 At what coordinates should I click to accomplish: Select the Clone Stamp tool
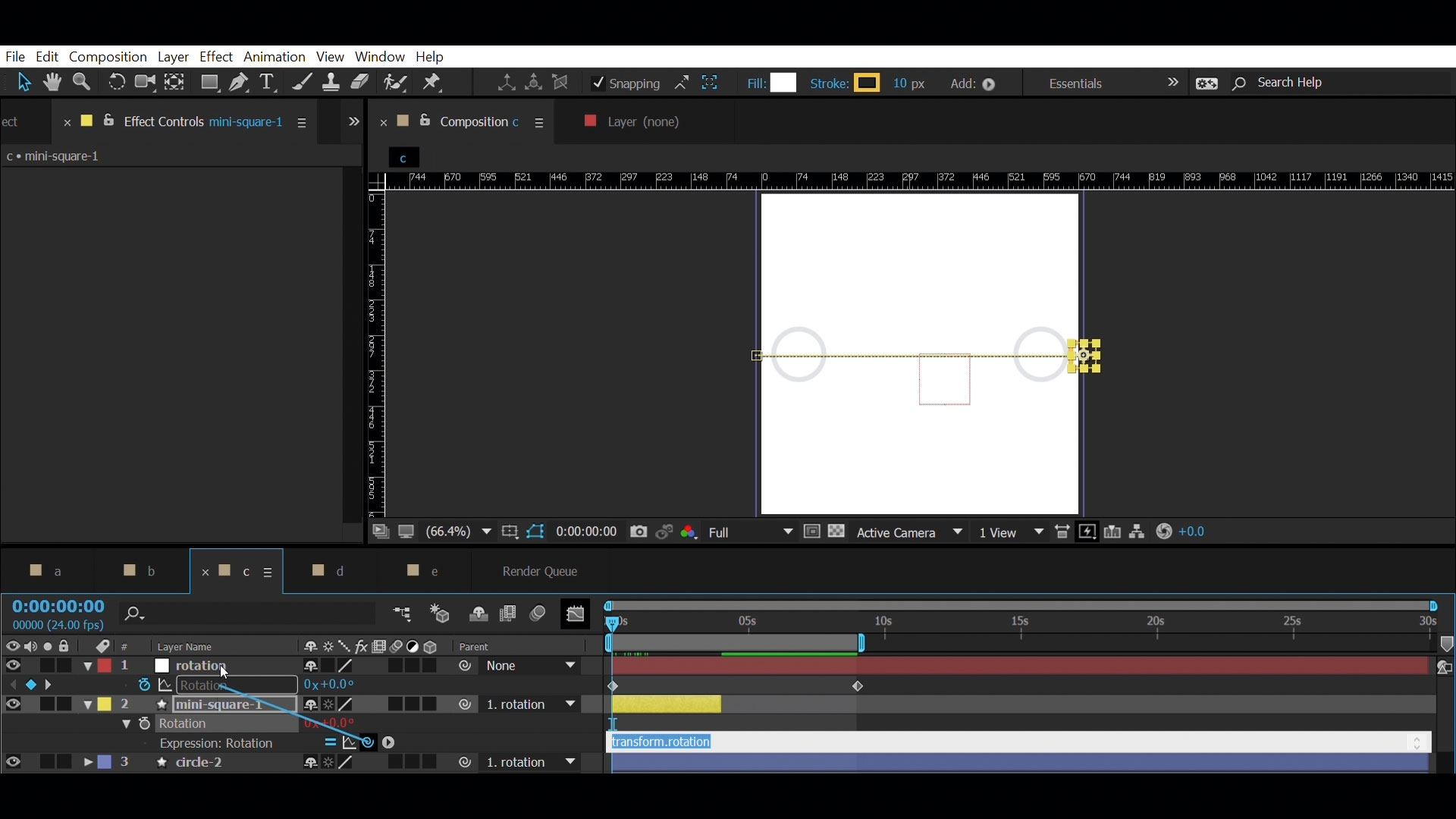pos(331,83)
